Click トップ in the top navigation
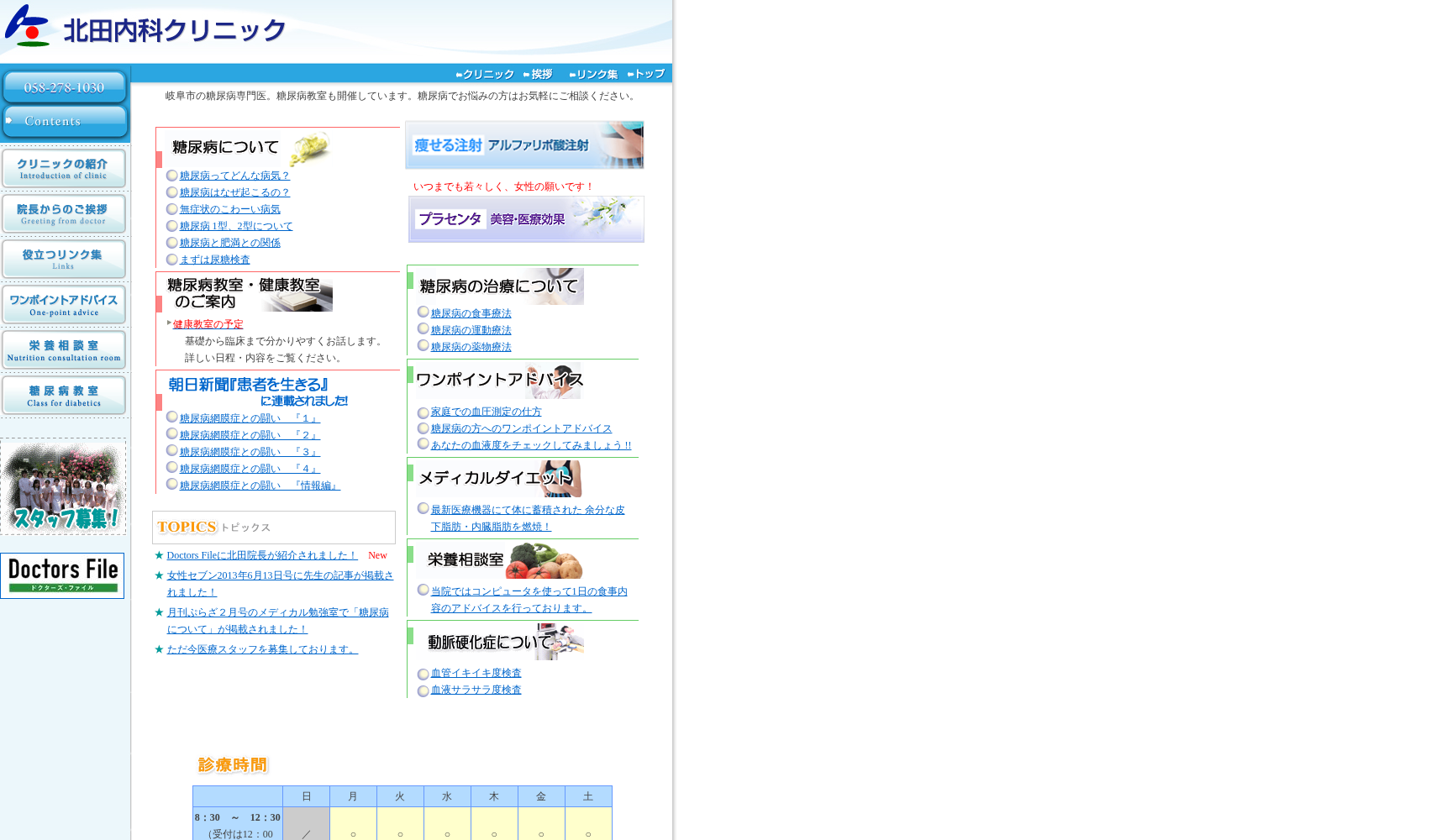The image size is (1452, 840). tap(646, 75)
